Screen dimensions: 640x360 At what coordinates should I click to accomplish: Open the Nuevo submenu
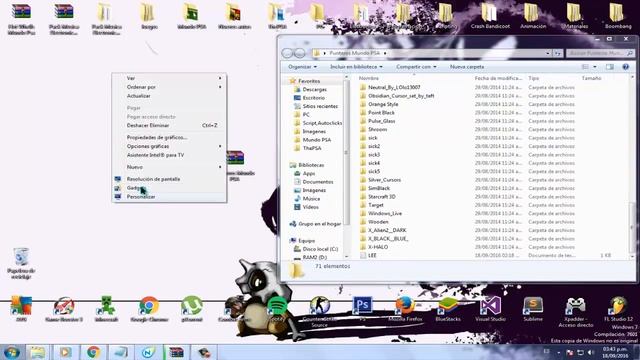(x=169, y=167)
